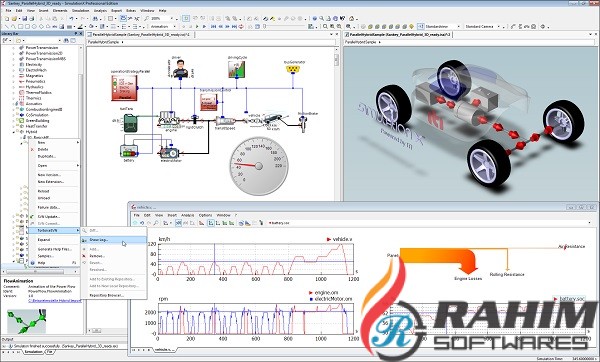This screenshot has width=600, height=362.
Task: Choose Remove in the TortoiseSVN submenu
Action: (x=114, y=256)
